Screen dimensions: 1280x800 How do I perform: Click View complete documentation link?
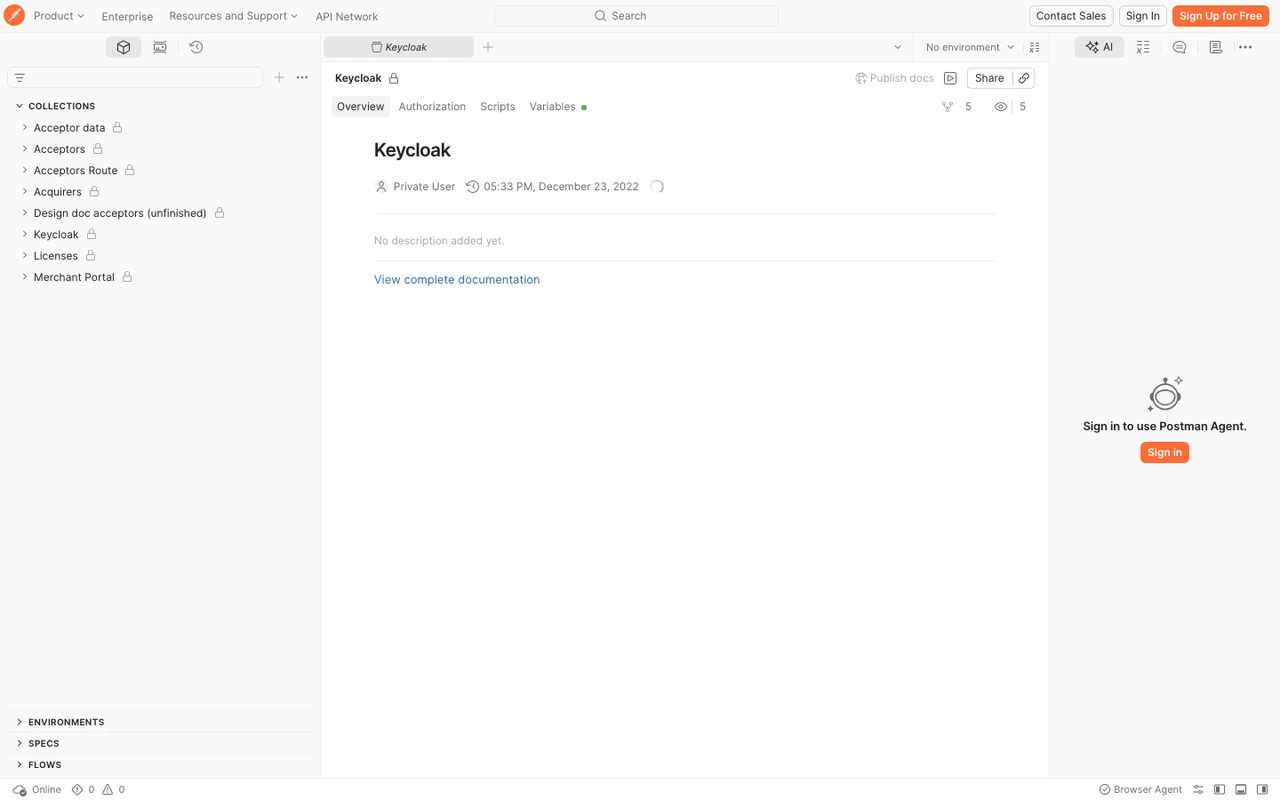click(457, 279)
